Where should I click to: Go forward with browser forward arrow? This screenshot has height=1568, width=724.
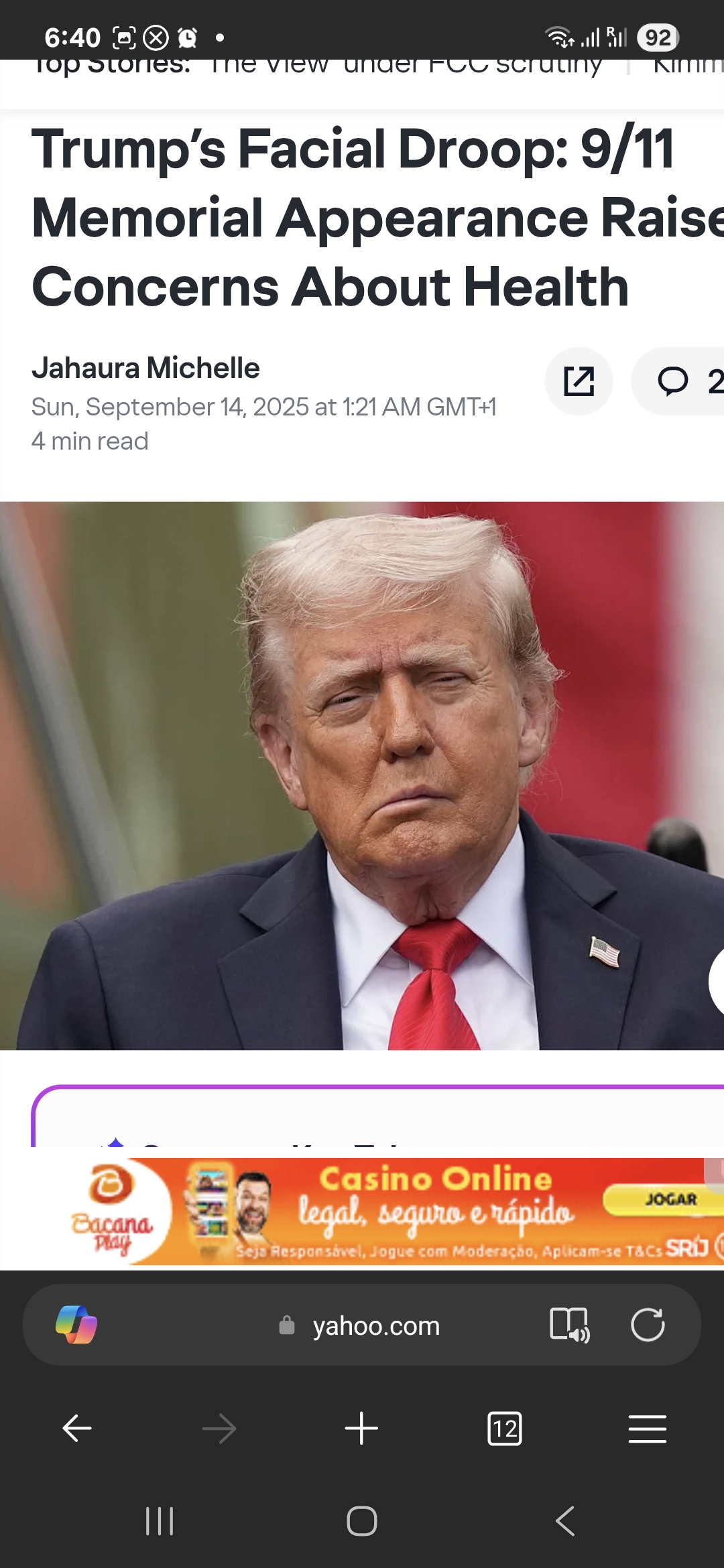pos(219,1428)
